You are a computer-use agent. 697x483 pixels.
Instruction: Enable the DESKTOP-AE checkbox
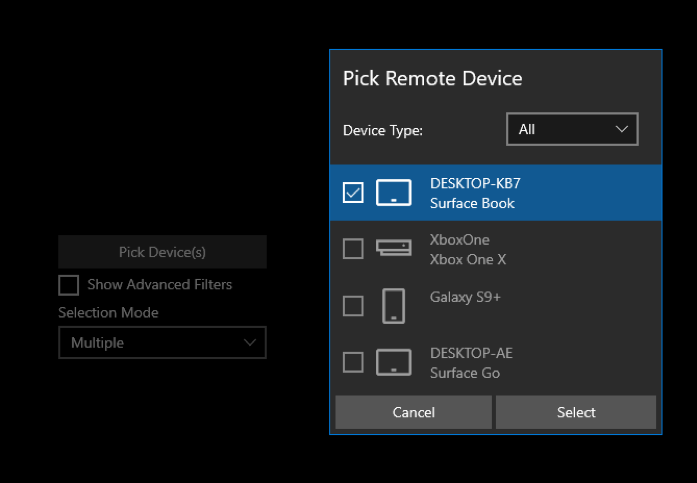(353, 362)
